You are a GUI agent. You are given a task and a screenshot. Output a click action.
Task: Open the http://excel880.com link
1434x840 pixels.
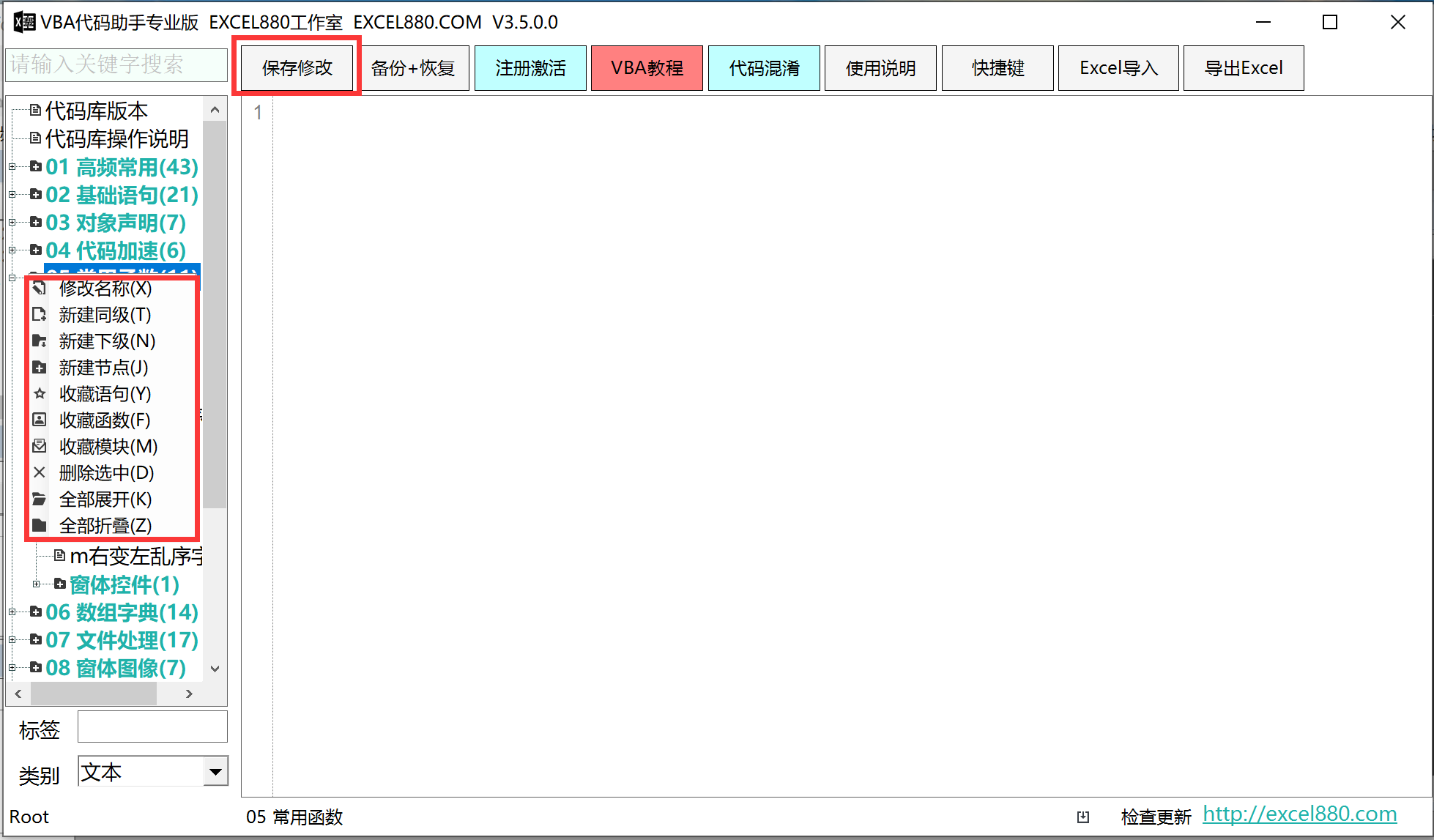click(x=1299, y=814)
